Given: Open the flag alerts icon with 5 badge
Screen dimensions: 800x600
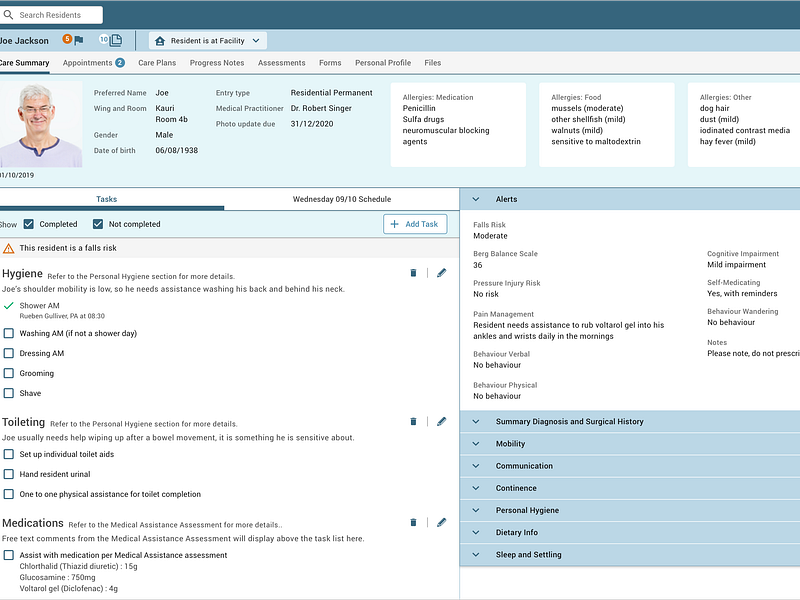Looking at the screenshot, I should tap(73, 39).
